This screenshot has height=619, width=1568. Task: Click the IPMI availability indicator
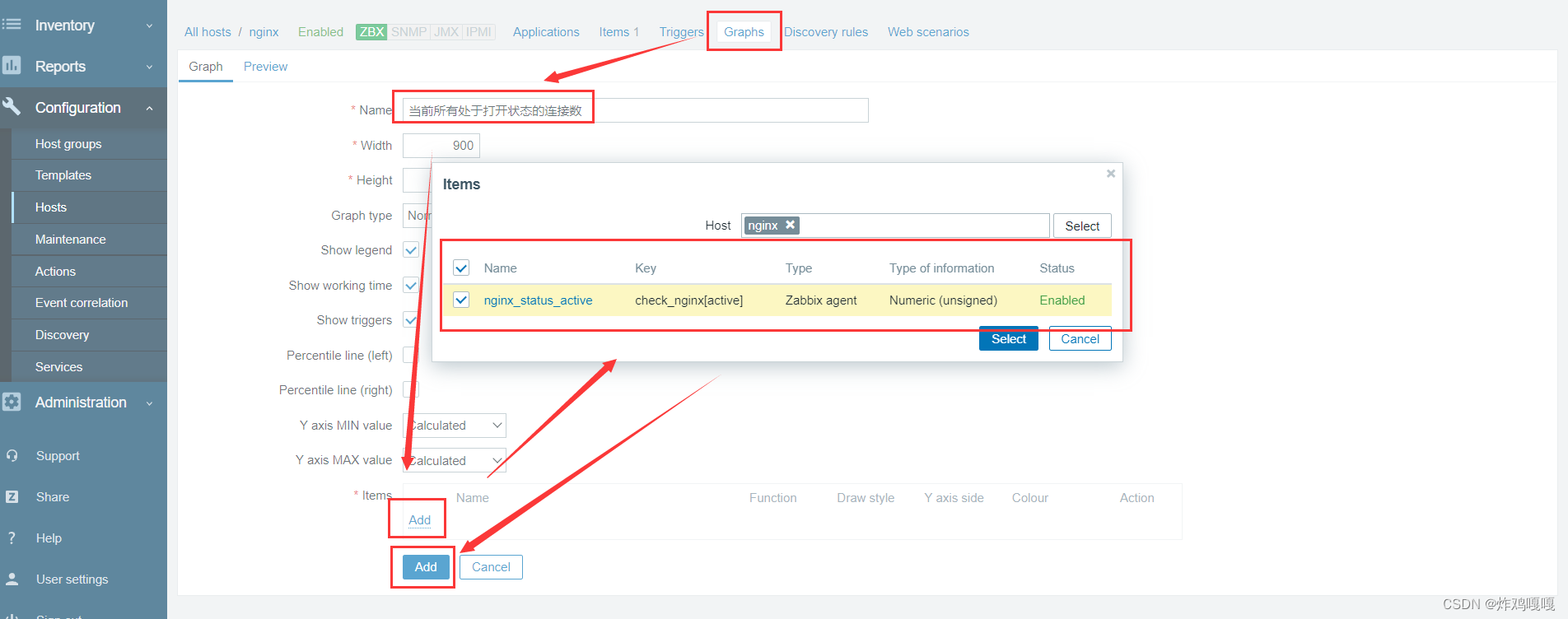point(478,32)
